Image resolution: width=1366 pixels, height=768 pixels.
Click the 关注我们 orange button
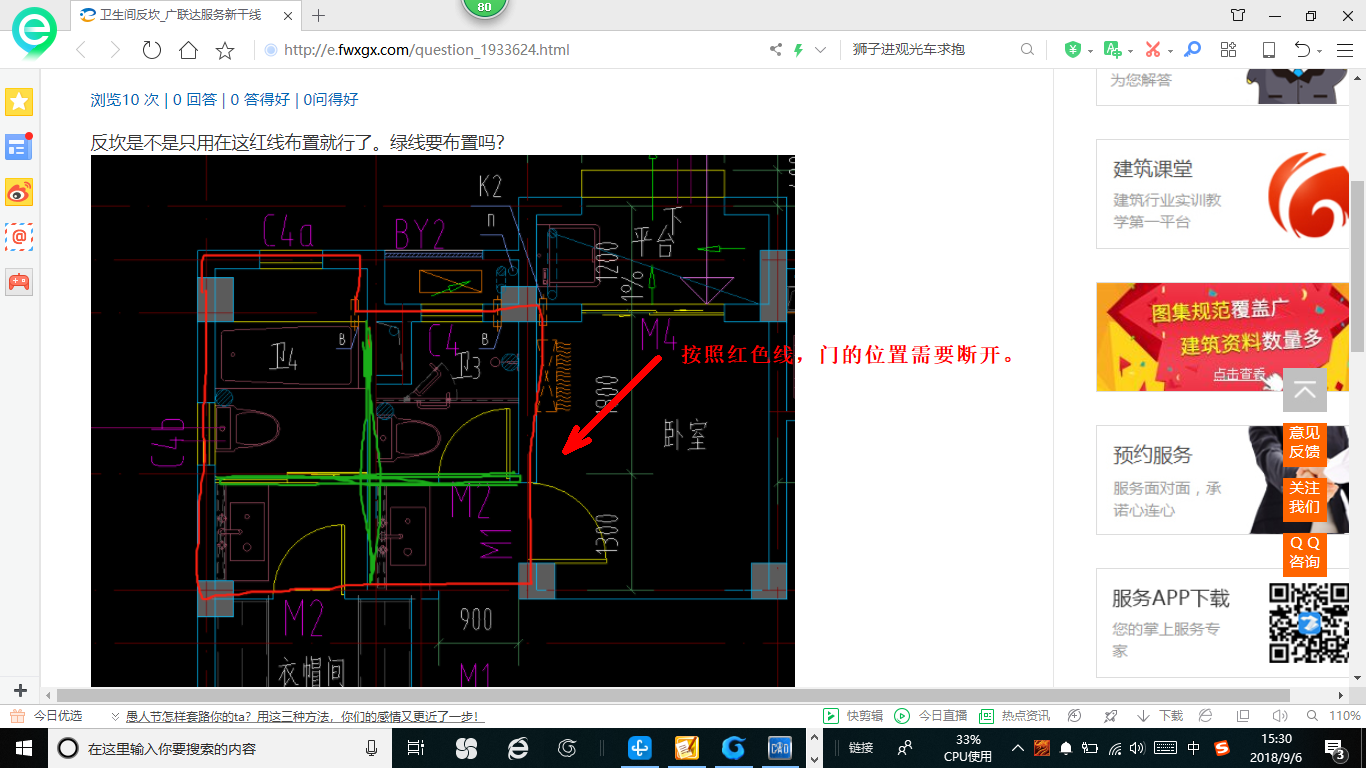pos(1304,498)
